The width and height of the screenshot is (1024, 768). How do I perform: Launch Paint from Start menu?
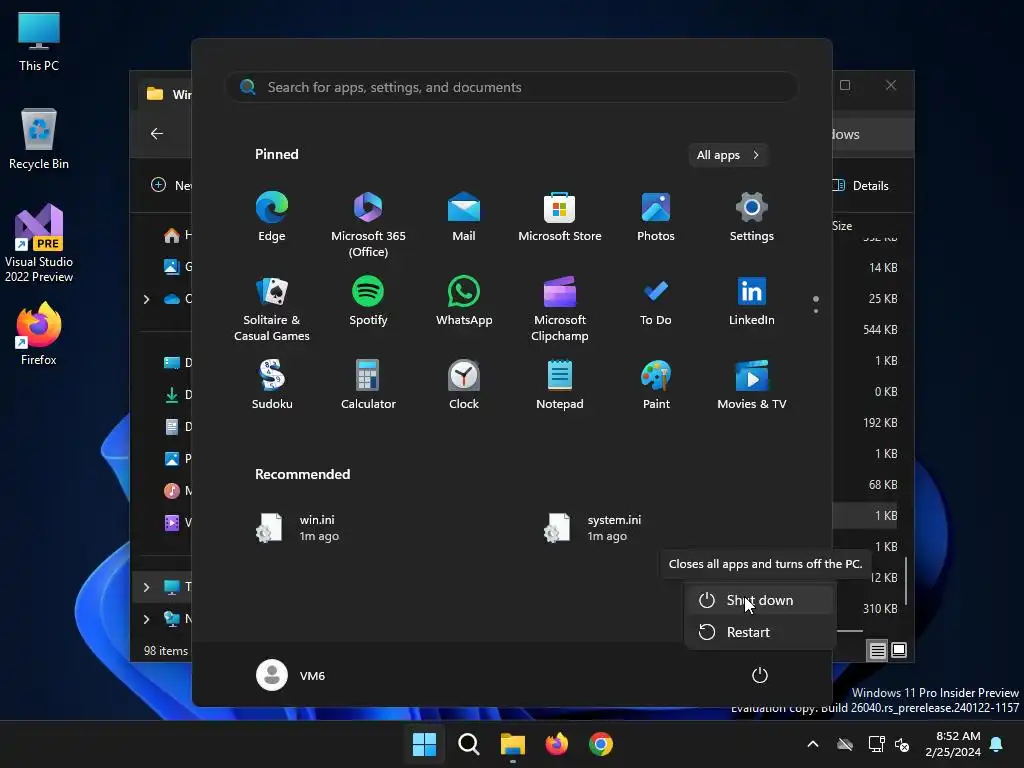coord(656,385)
